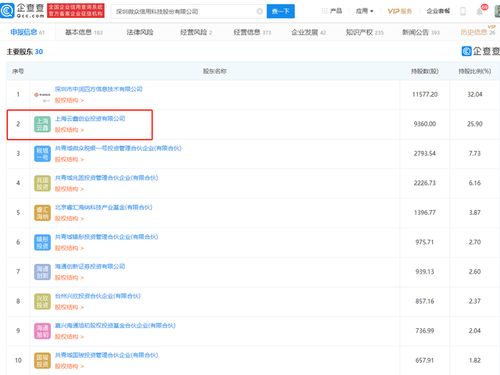Open 股权结构 for shareholder row 8

point(69,307)
